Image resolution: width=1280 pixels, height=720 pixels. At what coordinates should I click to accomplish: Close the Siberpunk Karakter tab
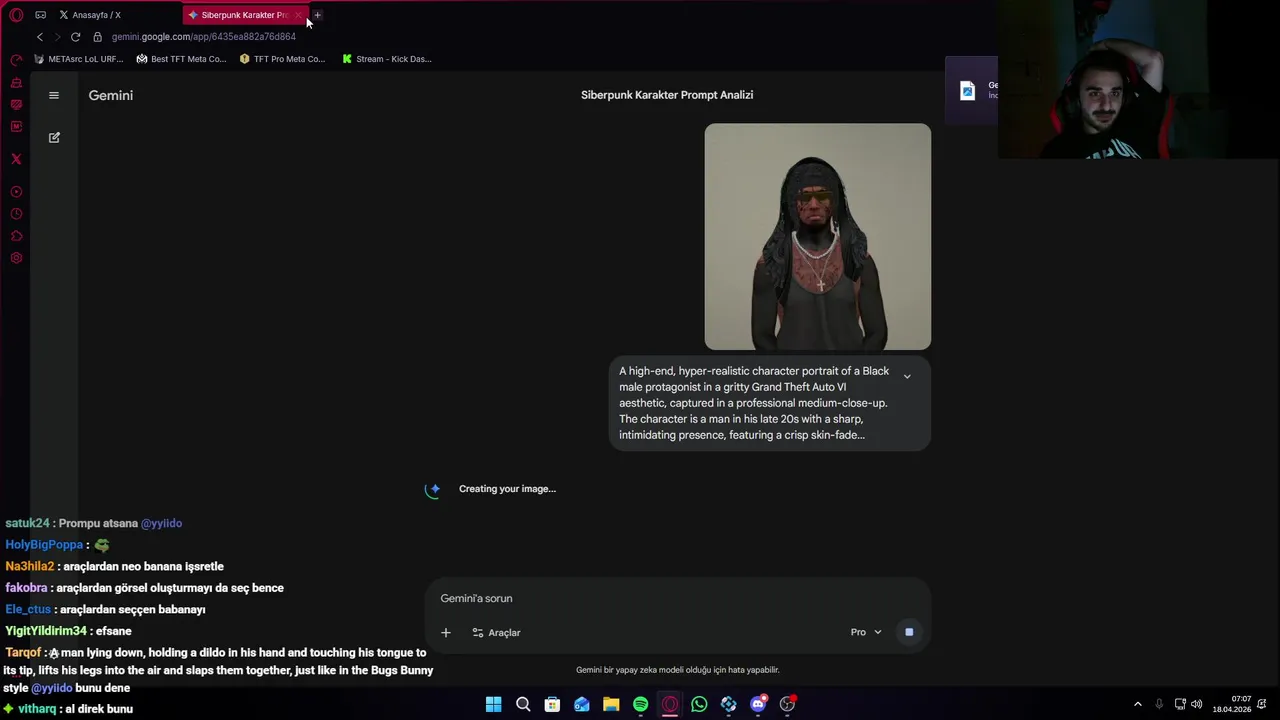298,15
